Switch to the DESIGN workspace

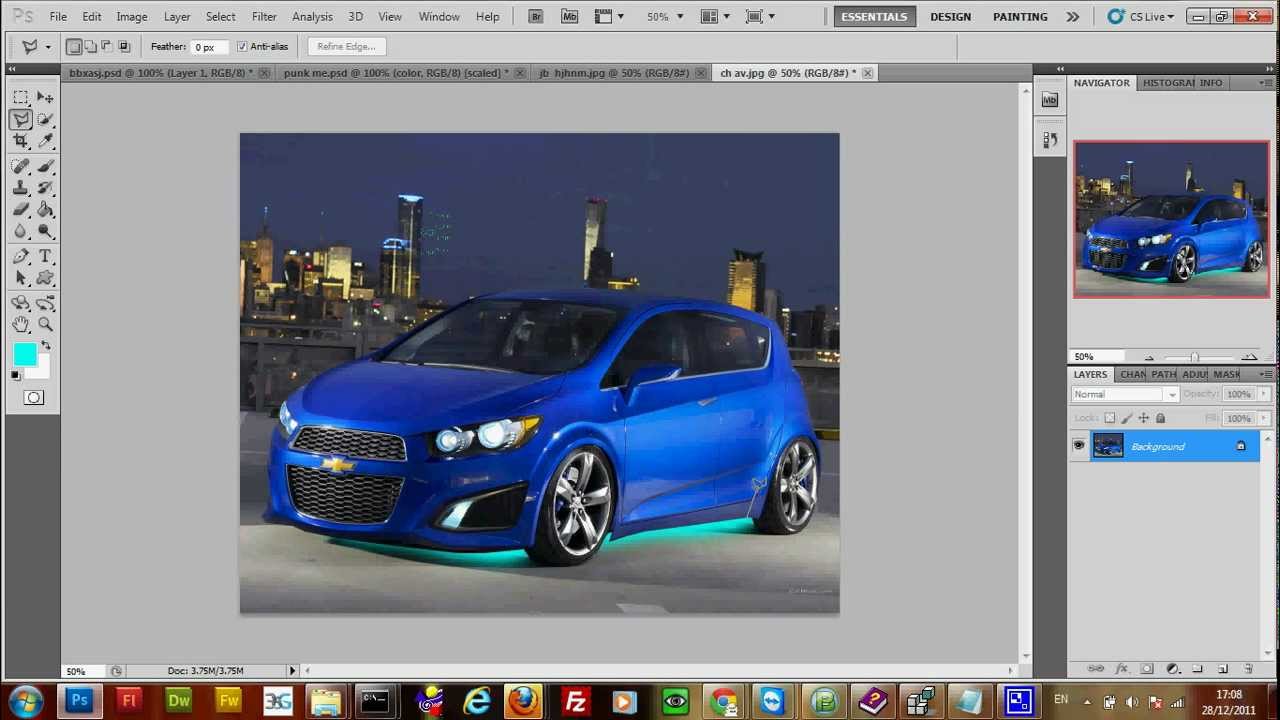(x=950, y=16)
